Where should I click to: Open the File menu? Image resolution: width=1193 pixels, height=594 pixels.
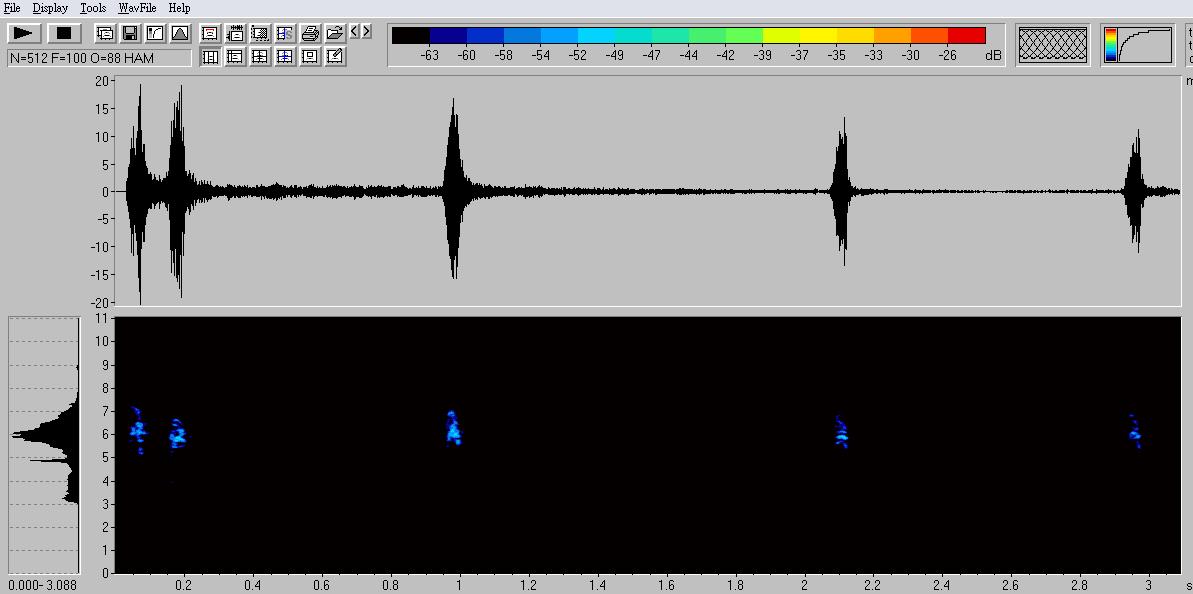coord(12,8)
